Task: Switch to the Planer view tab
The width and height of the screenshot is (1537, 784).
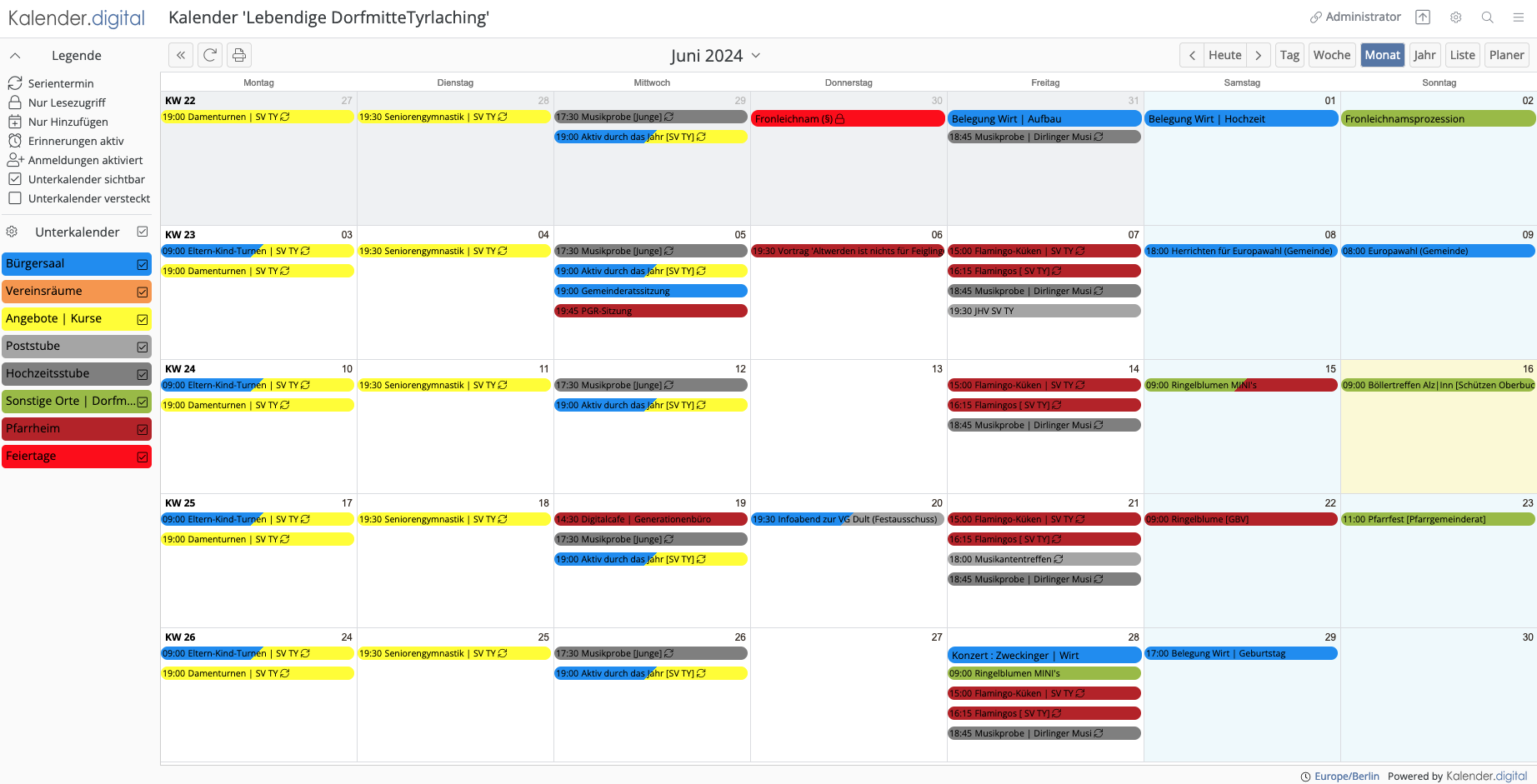Action: [1506, 55]
